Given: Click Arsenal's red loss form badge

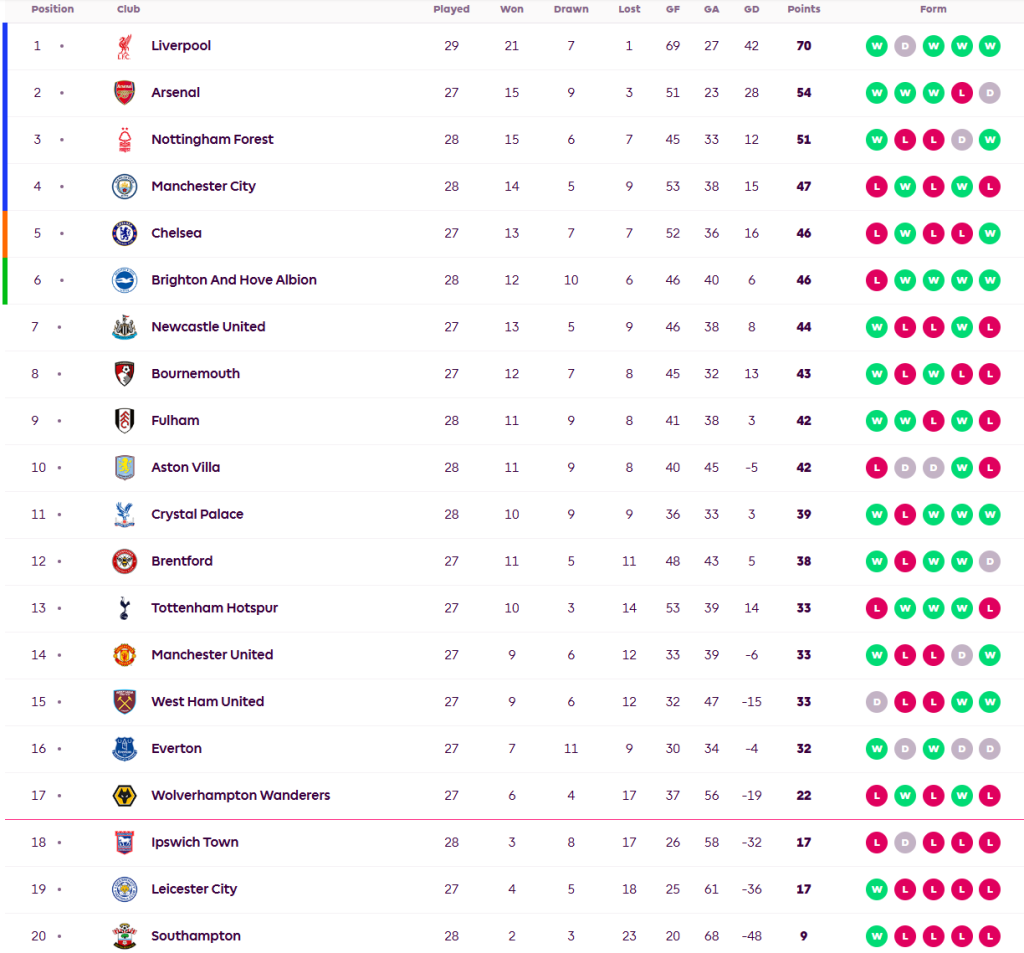Looking at the screenshot, I should pyautogui.click(x=961, y=93).
